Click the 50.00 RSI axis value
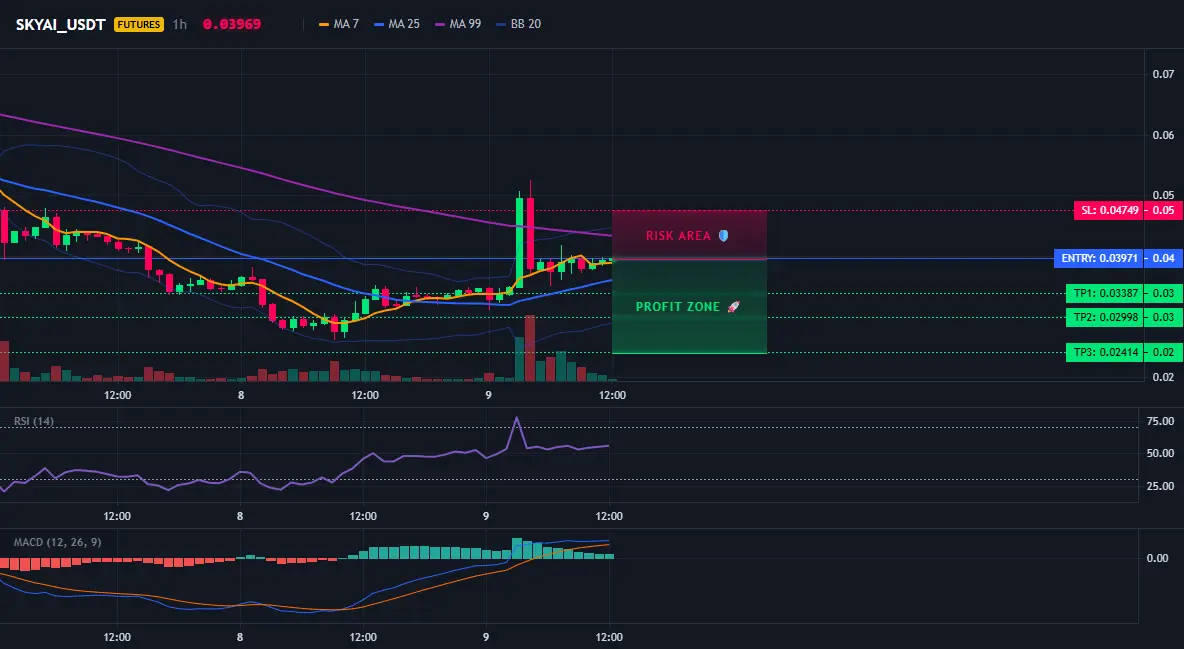Viewport: 1184px width, 649px height. click(1161, 453)
